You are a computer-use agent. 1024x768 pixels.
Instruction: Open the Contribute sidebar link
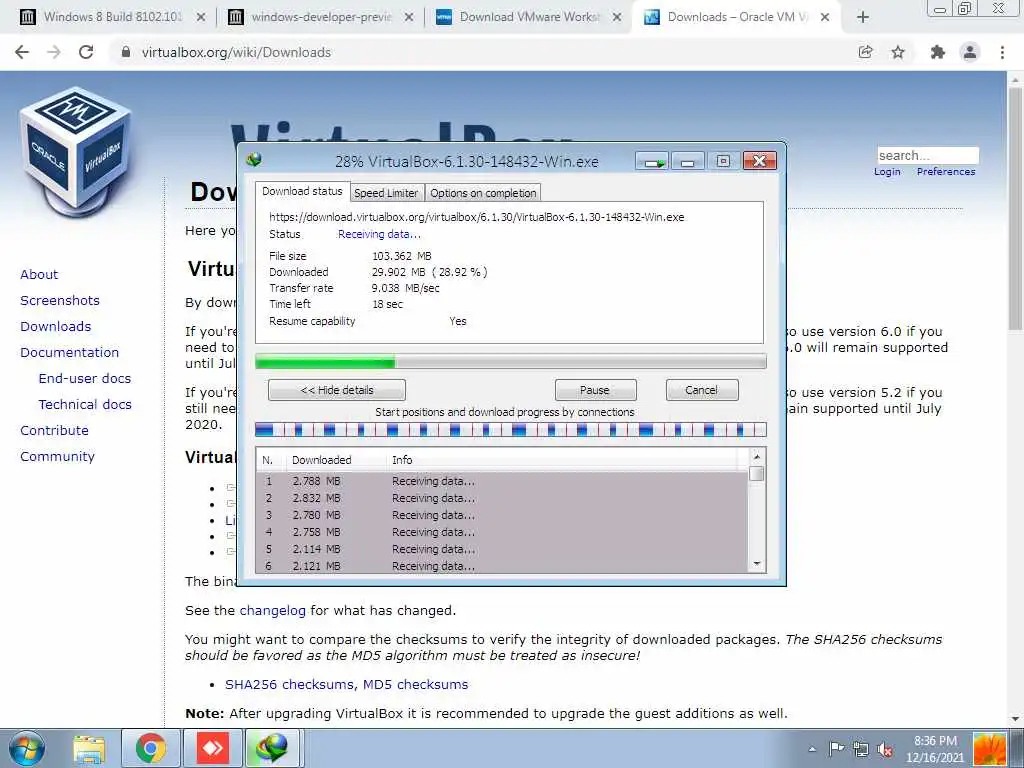click(x=54, y=430)
